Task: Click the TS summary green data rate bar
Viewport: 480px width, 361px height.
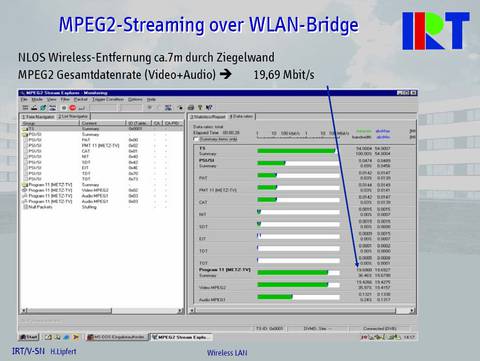Action: [296, 151]
